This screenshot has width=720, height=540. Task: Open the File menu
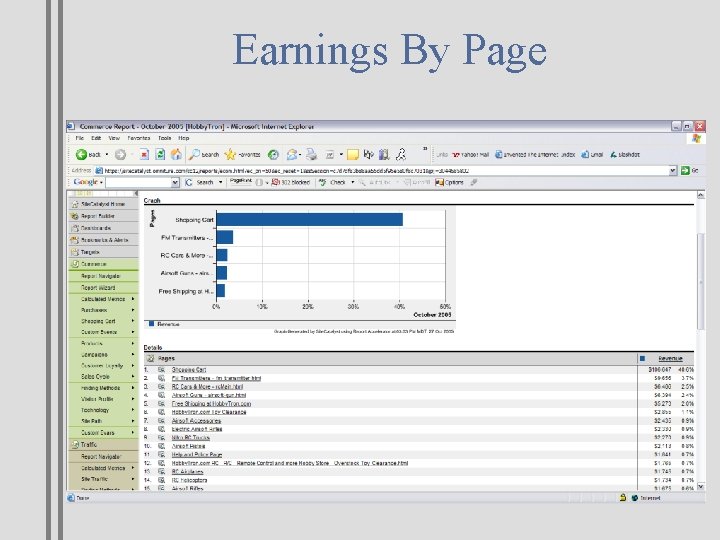[79, 138]
